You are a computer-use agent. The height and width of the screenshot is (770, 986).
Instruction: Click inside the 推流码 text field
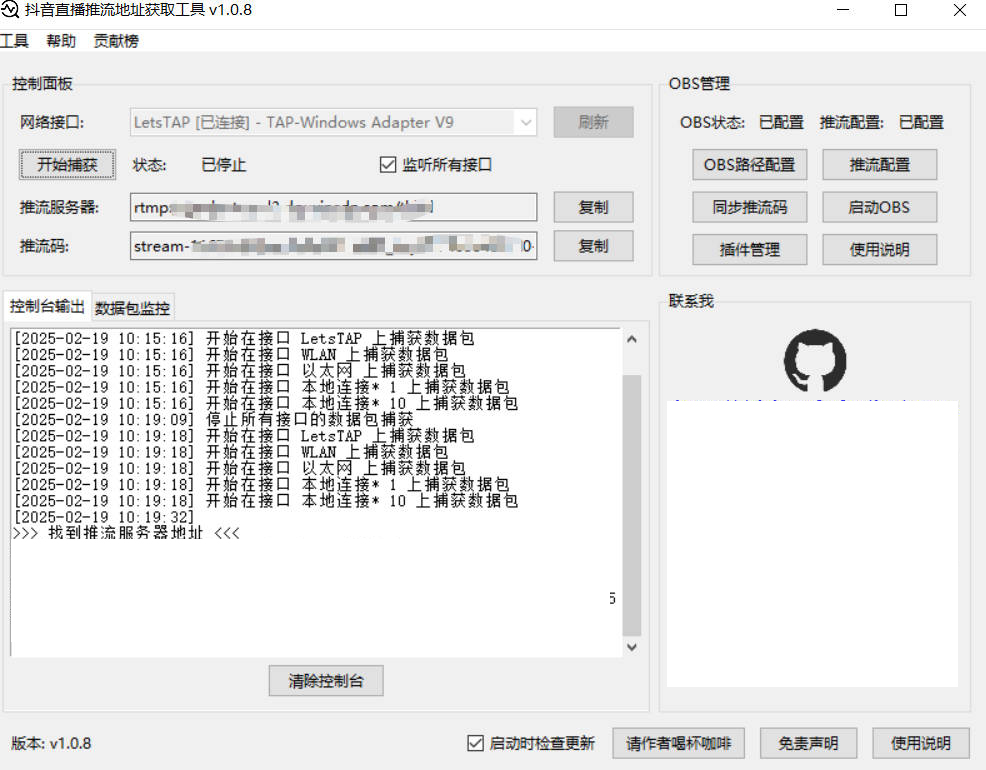333,246
